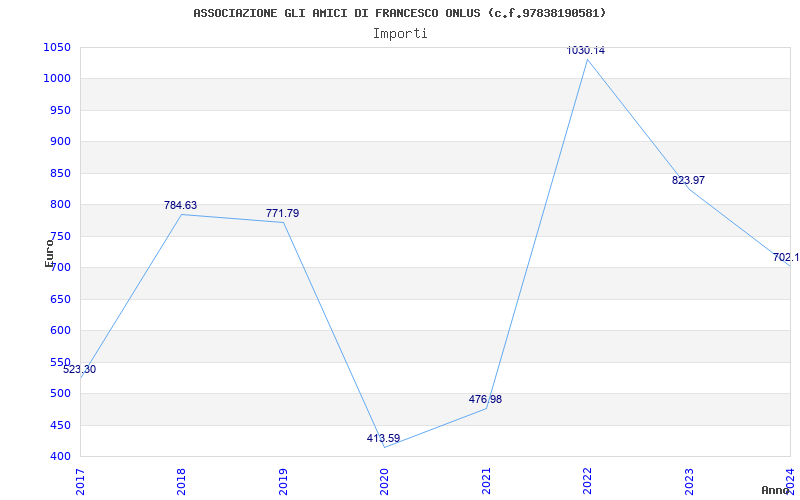Click the 950 y-axis tick label
This screenshot has height=500, width=800.
60,110
